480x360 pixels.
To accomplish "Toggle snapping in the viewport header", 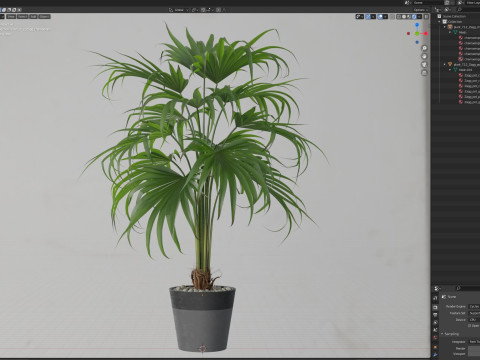I will click(203, 10).
